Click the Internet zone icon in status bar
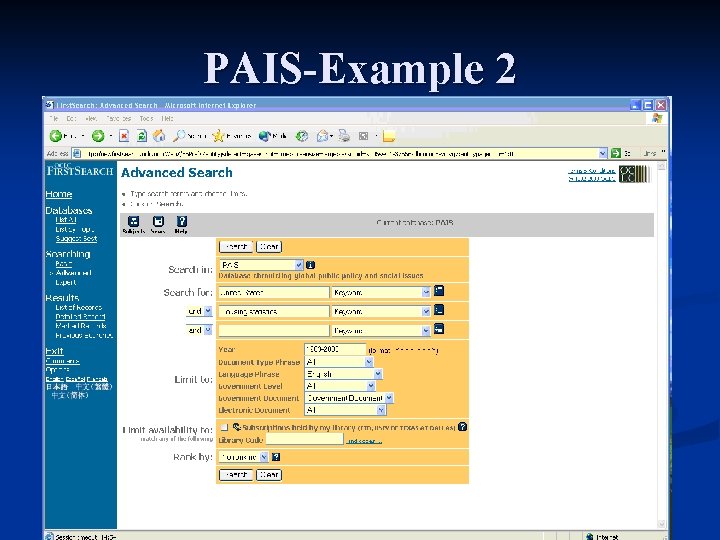Screen dimensions: 720x540 [x=590, y=536]
